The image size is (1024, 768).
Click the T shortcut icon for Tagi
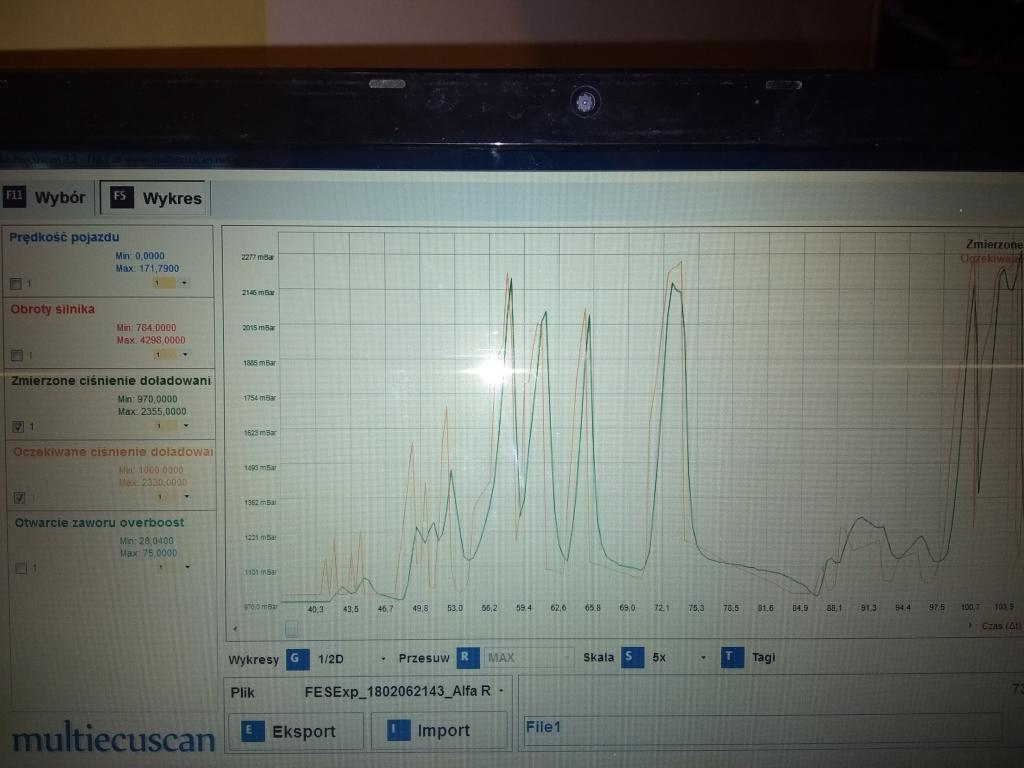[732, 657]
